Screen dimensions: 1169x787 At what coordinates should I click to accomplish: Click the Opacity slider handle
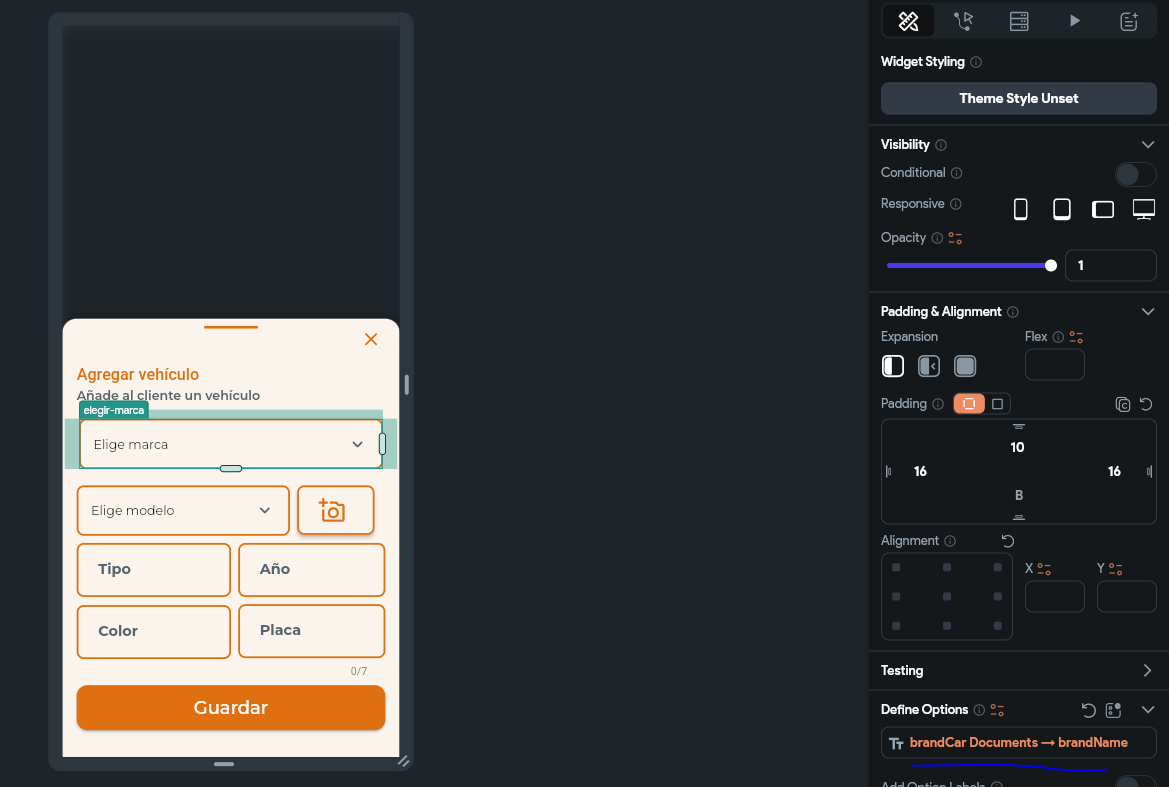[x=1050, y=265]
